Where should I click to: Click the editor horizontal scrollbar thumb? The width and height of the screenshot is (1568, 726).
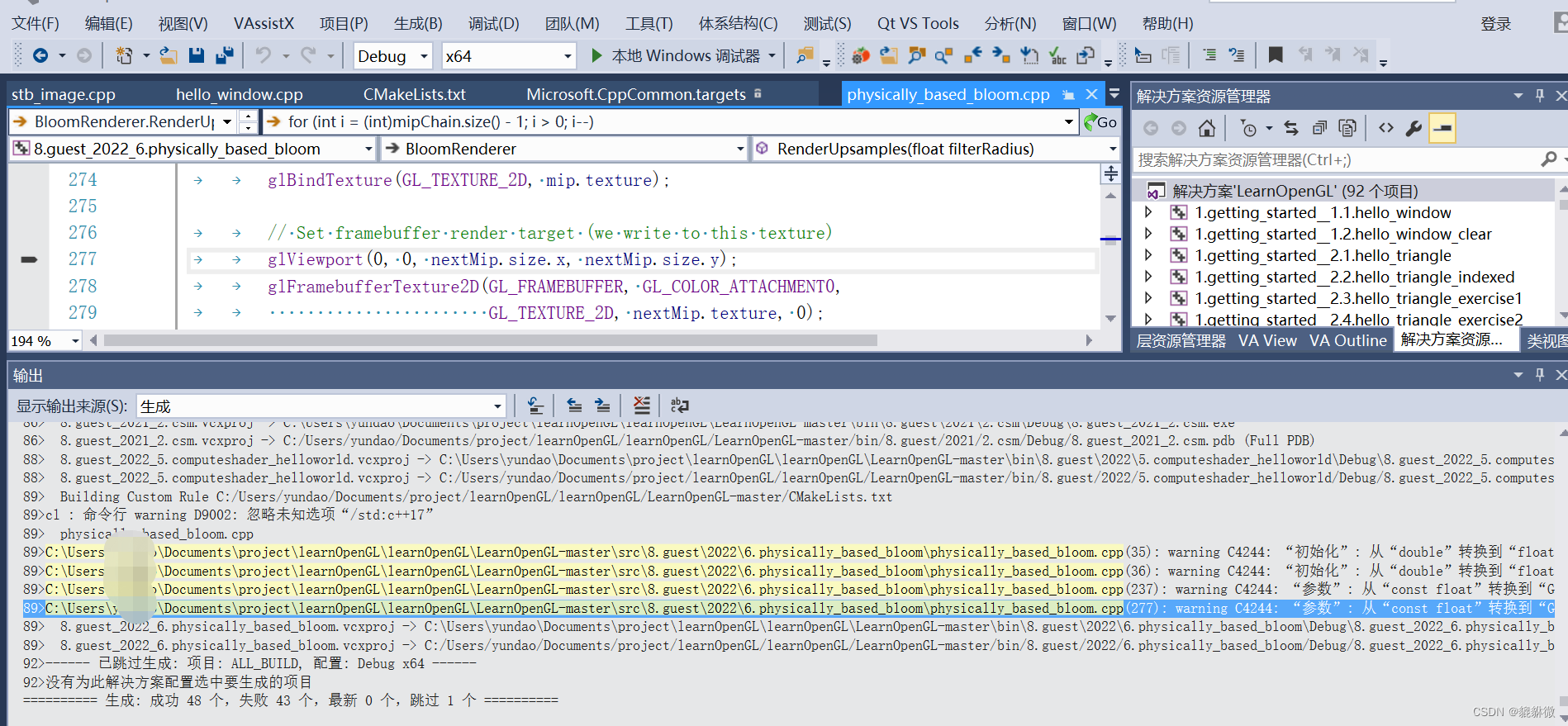pyautogui.click(x=490, y=340)
